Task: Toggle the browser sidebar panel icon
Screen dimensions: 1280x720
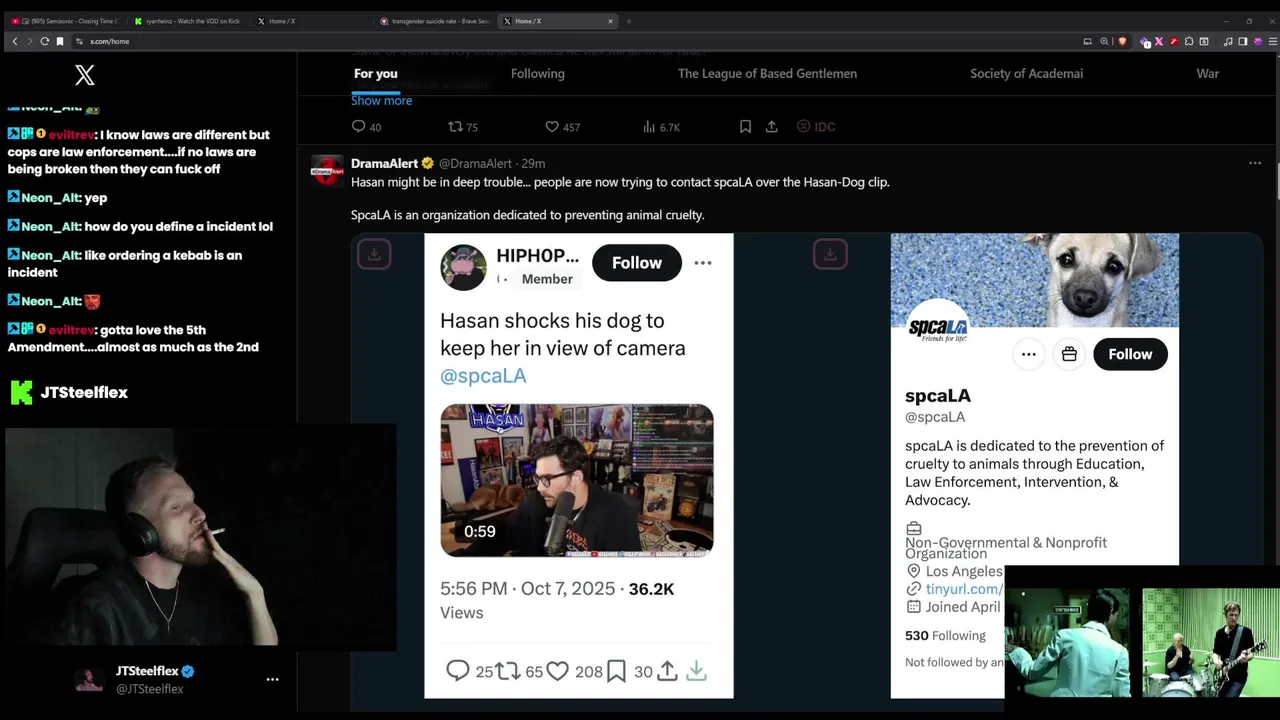Action: click(1243, 41)
